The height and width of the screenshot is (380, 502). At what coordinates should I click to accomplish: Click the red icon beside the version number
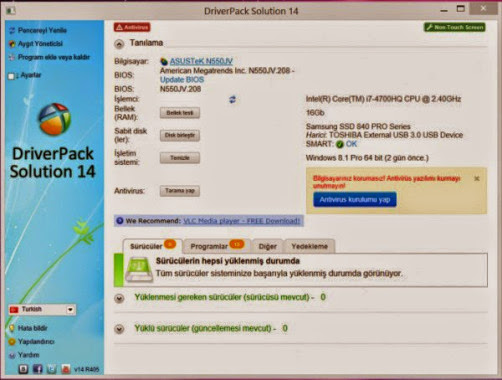(66, 369)
